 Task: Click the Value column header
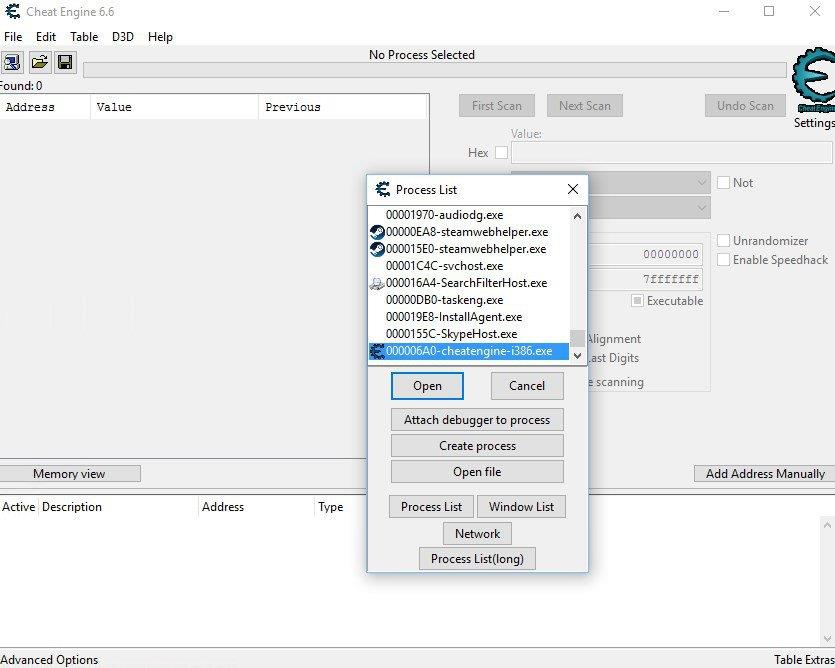[x=175, y=107]
